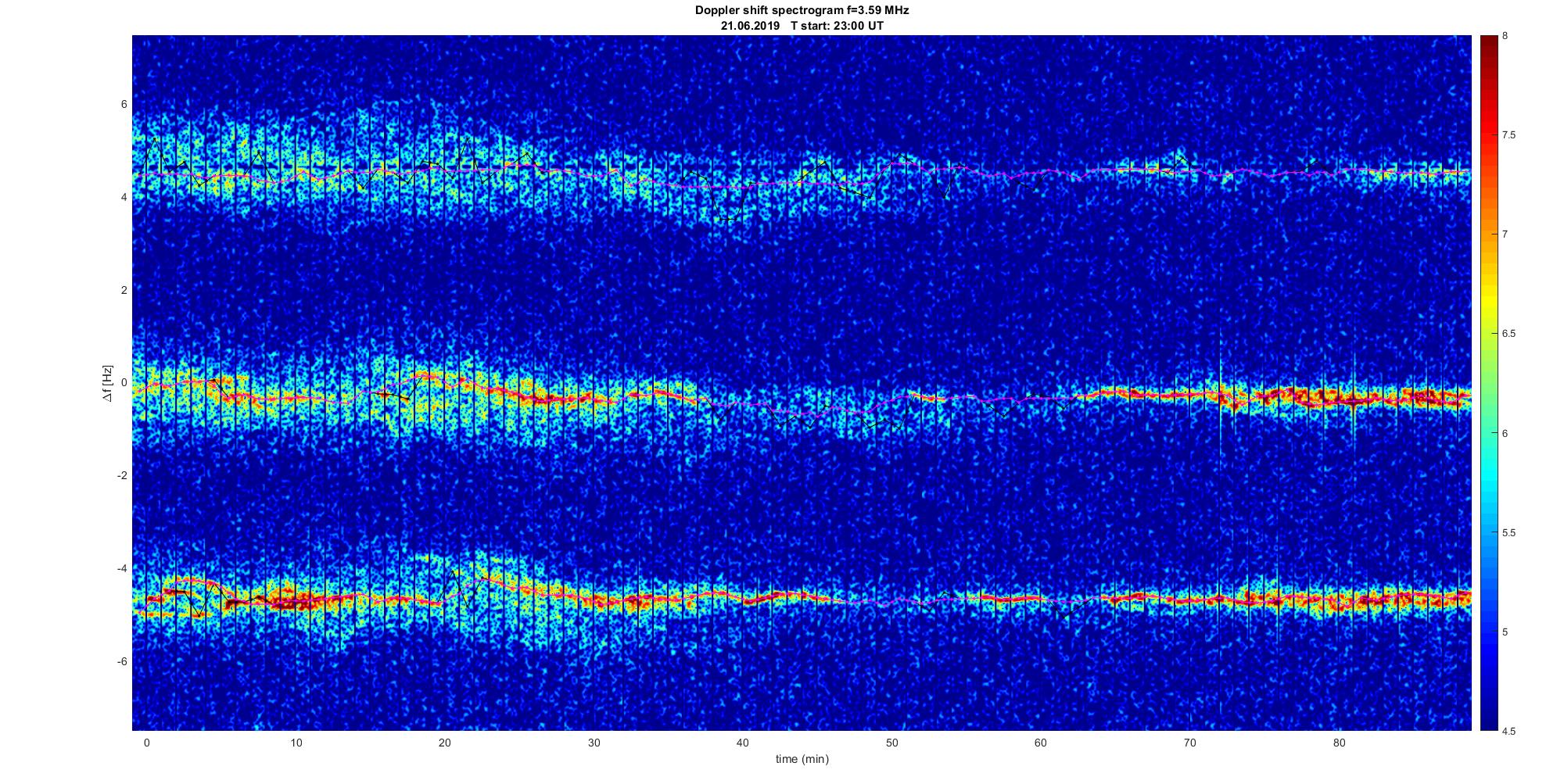The height and width of the screenshot is (784, 1564).
Task: Click y-axis tick label '-4'
Action: (x=122, y=568)
